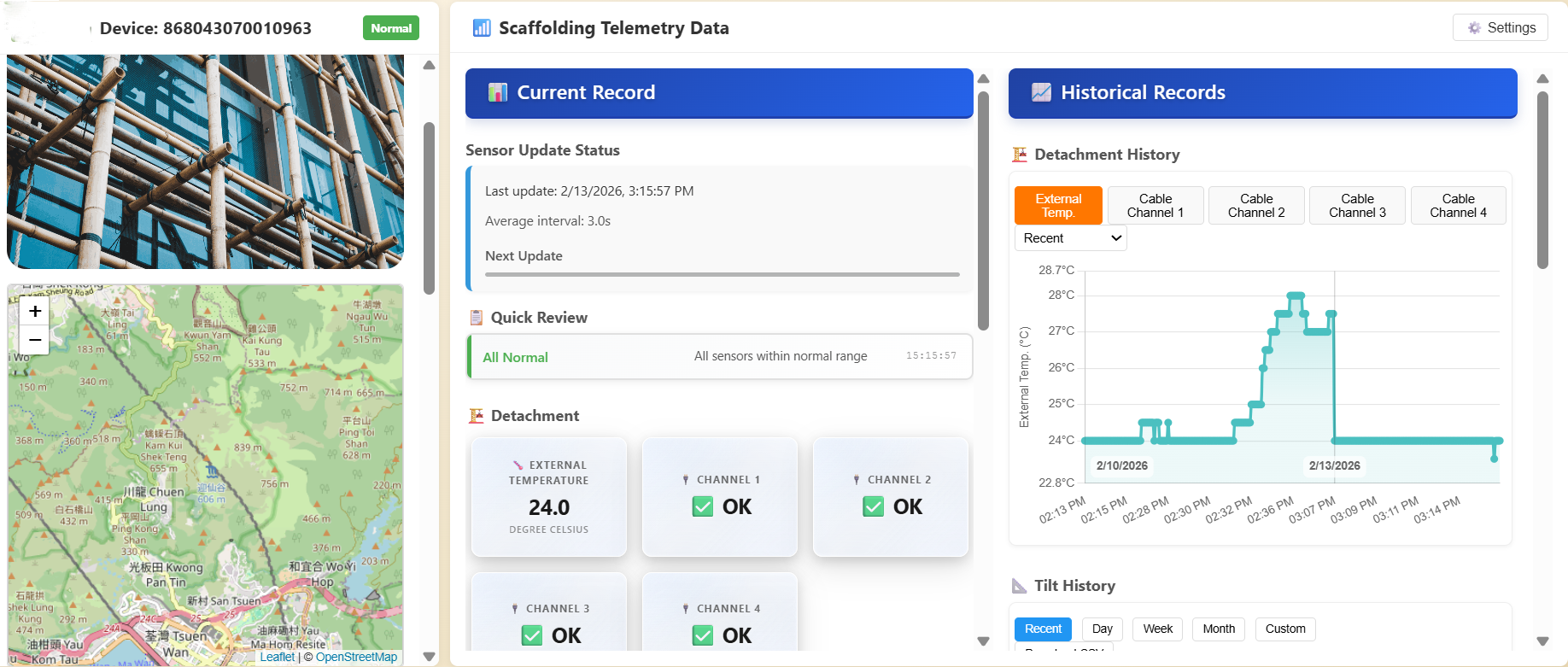Click the Current Record header icon

(x=497, y=92)
